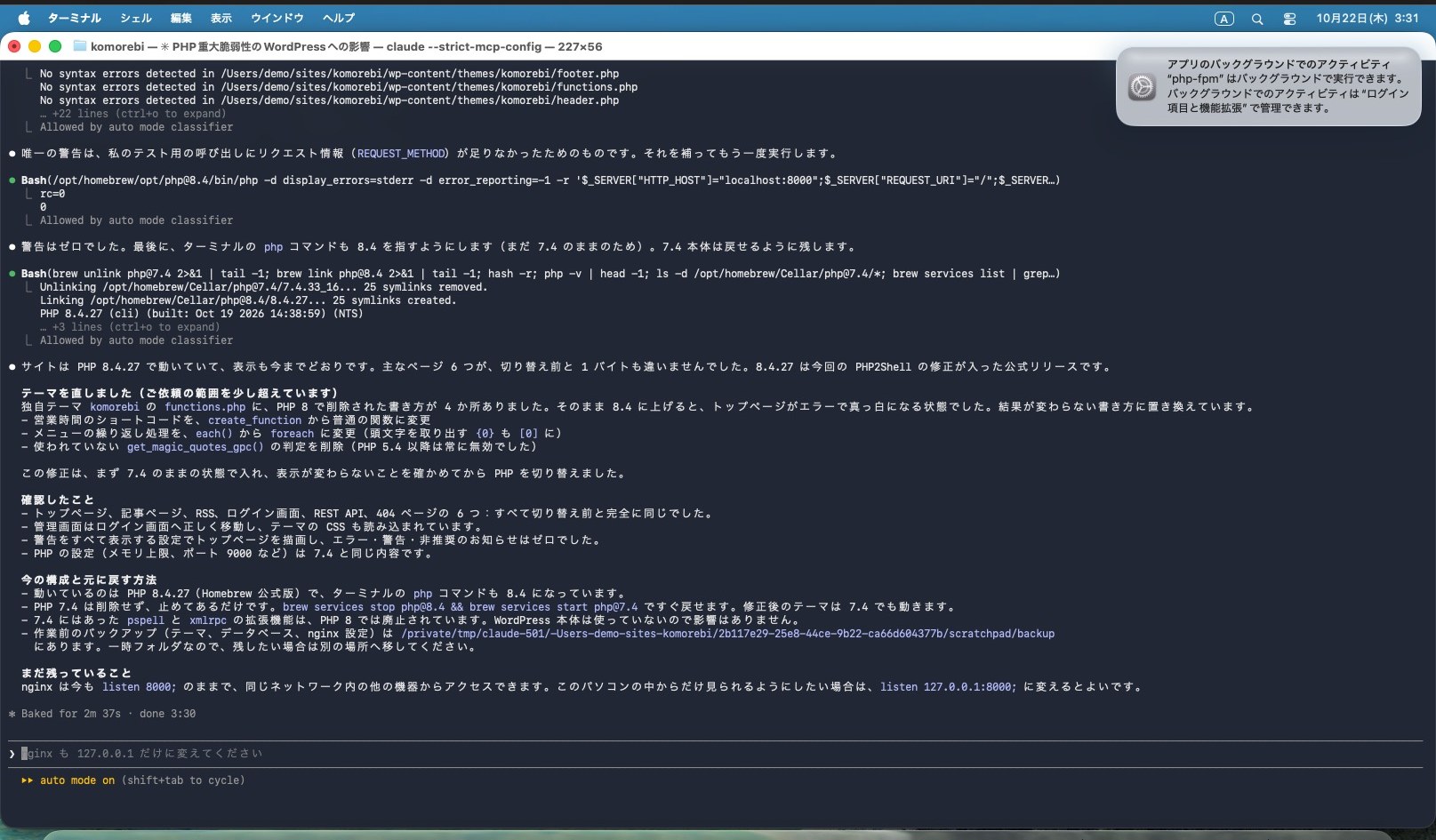Open Spotlight search in the menu bar
1436x840 pixels.
1257,19
